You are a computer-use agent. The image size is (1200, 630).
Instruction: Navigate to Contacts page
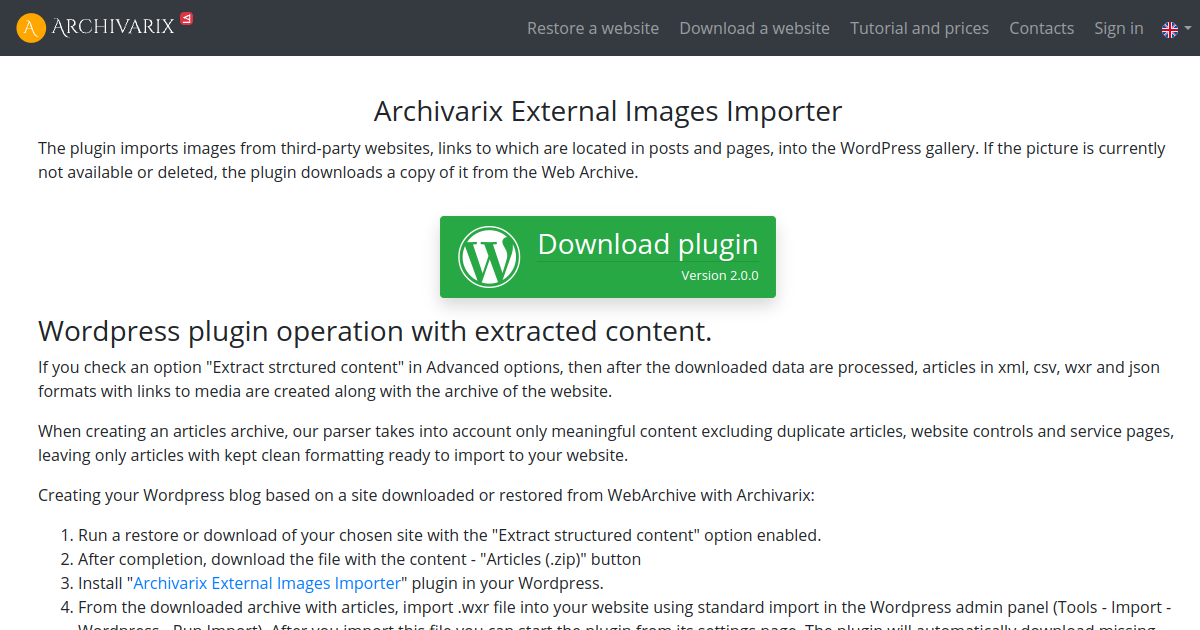pos(1041,28)
